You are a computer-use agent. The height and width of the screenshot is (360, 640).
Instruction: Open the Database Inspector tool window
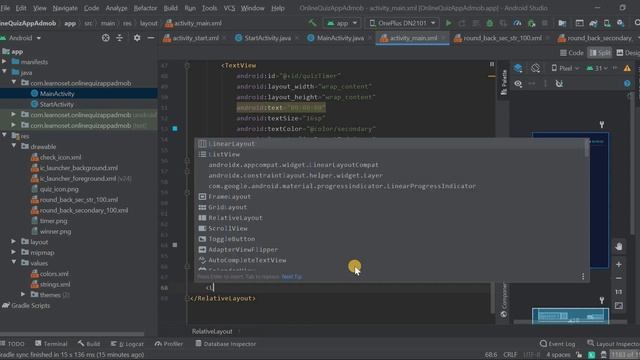226,344
